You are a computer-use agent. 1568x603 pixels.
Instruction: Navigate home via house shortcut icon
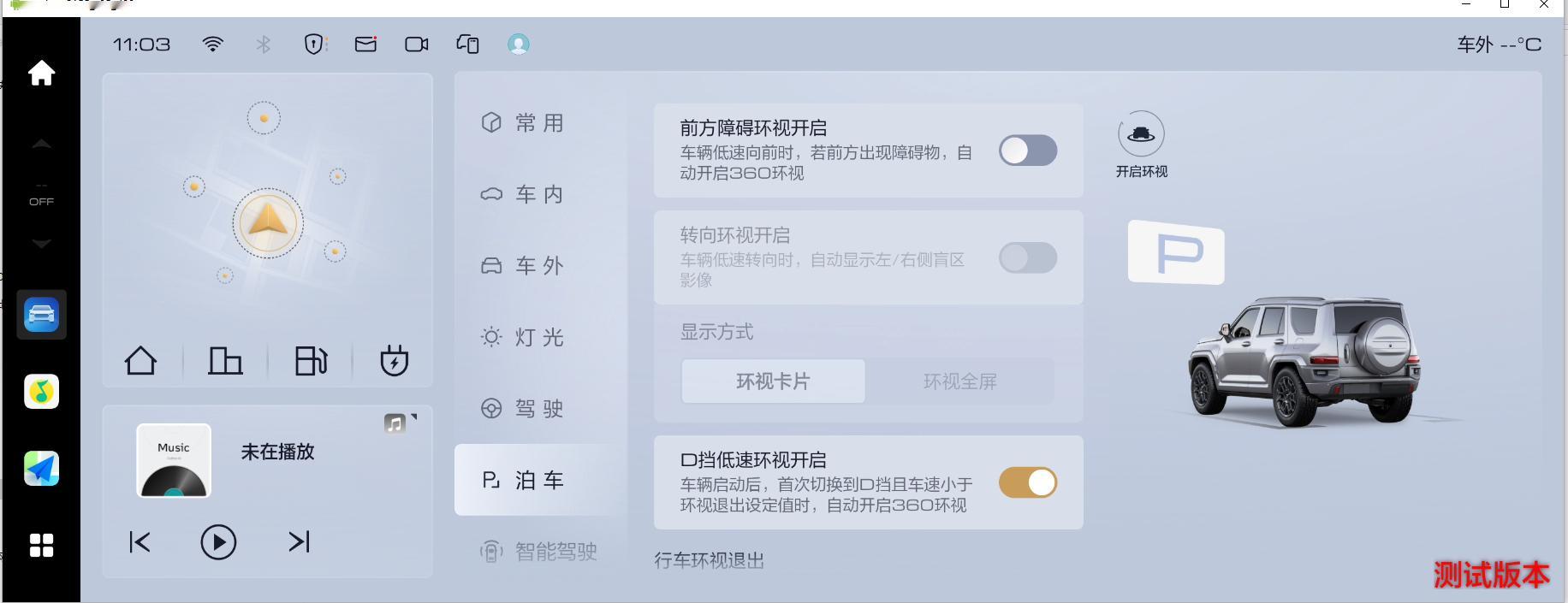(141, 360)
